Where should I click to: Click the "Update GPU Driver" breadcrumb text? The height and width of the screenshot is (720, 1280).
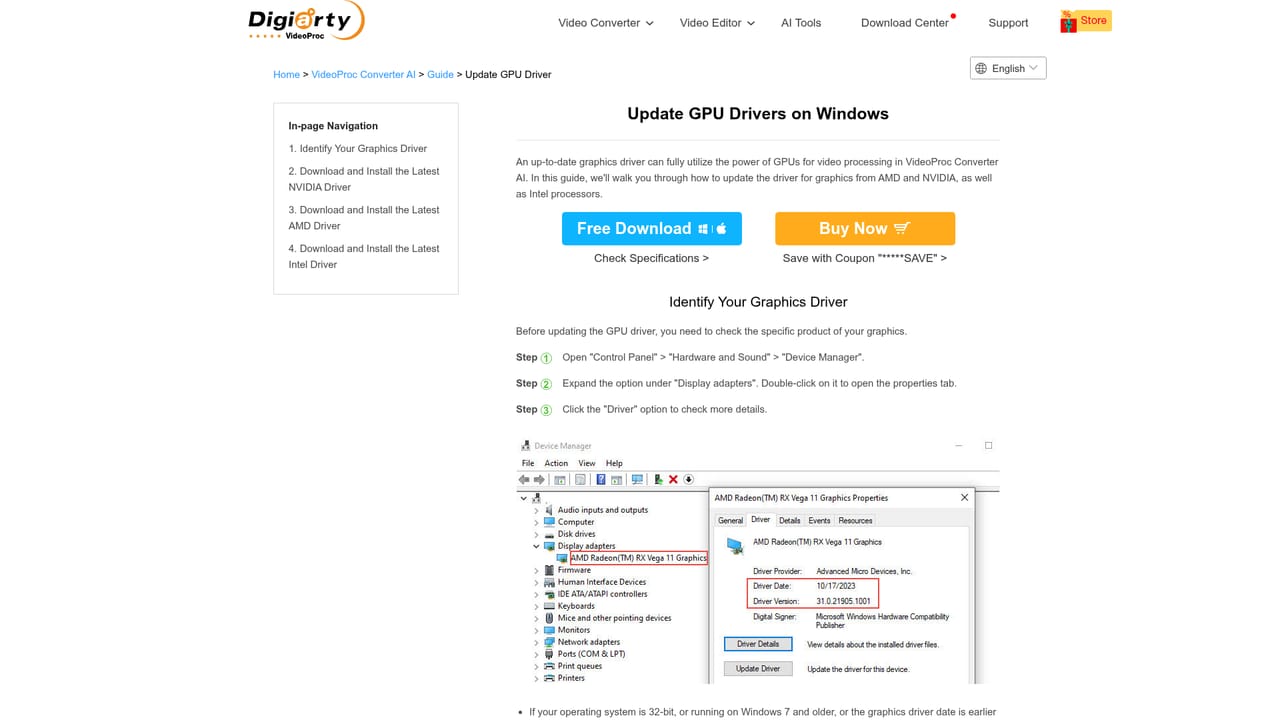pos(508,75)
